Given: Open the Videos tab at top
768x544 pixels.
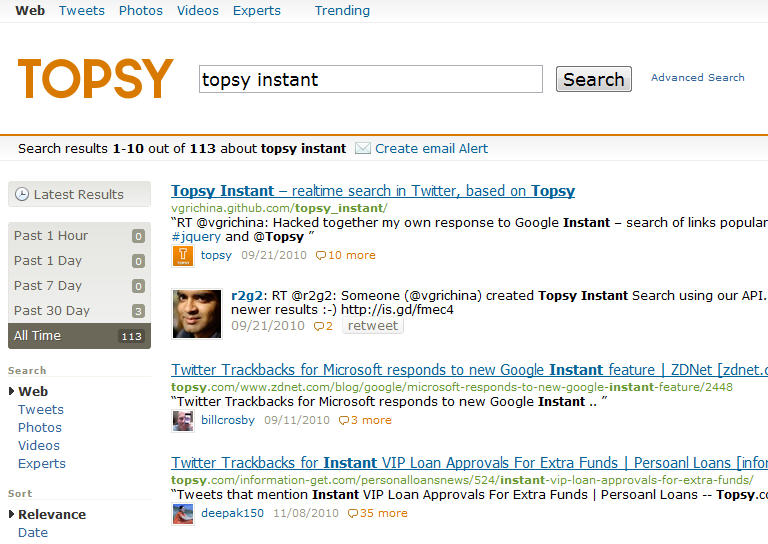Looking at the screenshot, I should point(198,10).
